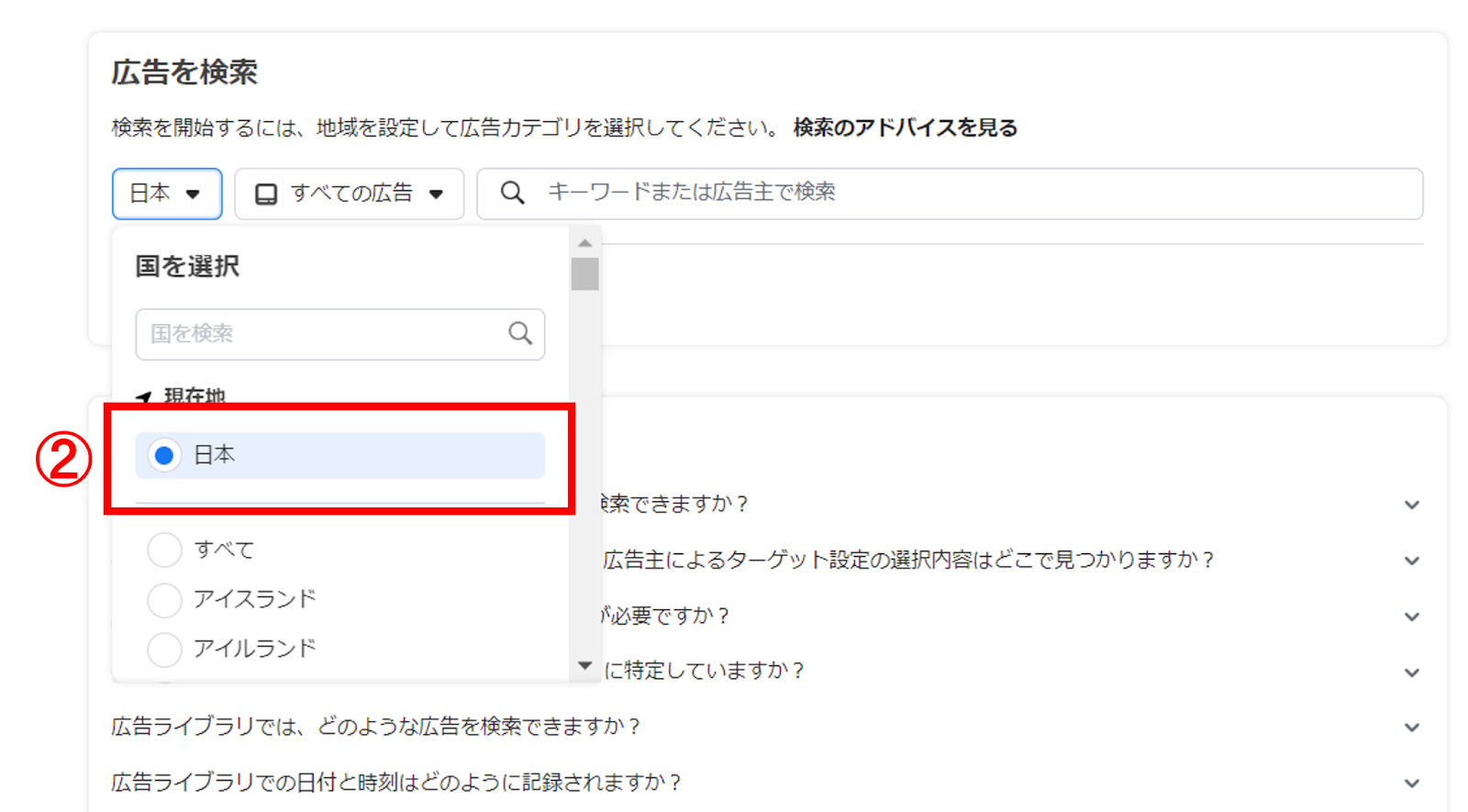
Task: Open the 検索のアドバイスを見る link
Action: click(905, 128)
